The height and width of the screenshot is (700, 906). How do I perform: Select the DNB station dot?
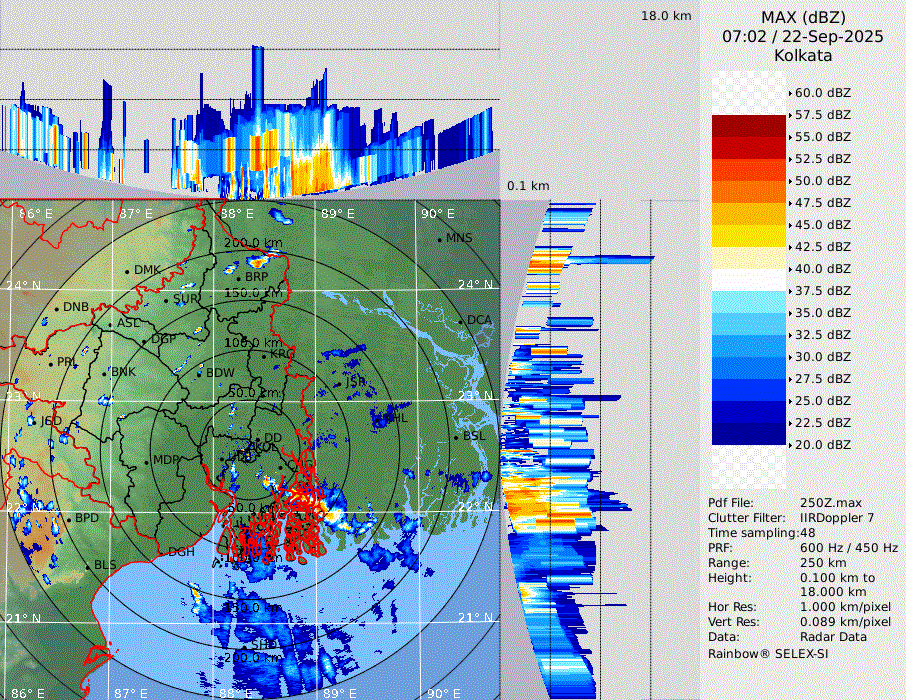pyautogui.click(x=56, y=308)
